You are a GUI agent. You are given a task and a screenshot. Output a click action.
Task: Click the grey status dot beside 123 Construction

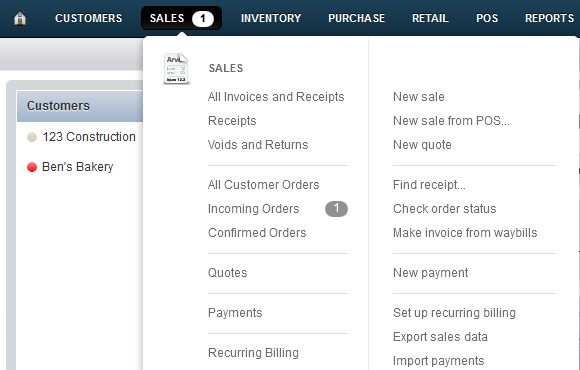pos(32,137)
